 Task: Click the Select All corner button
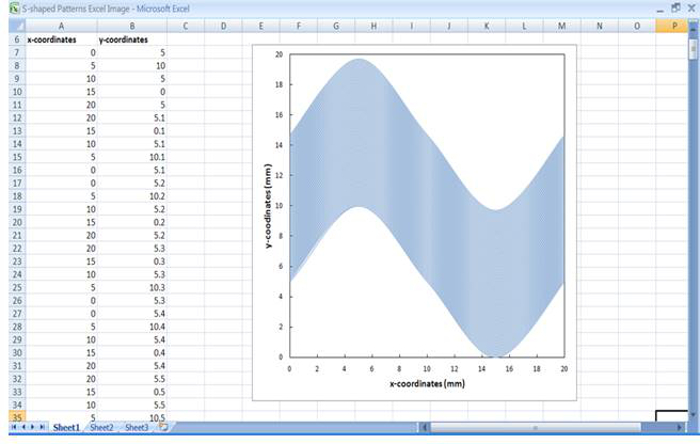[x=17, y=26]
